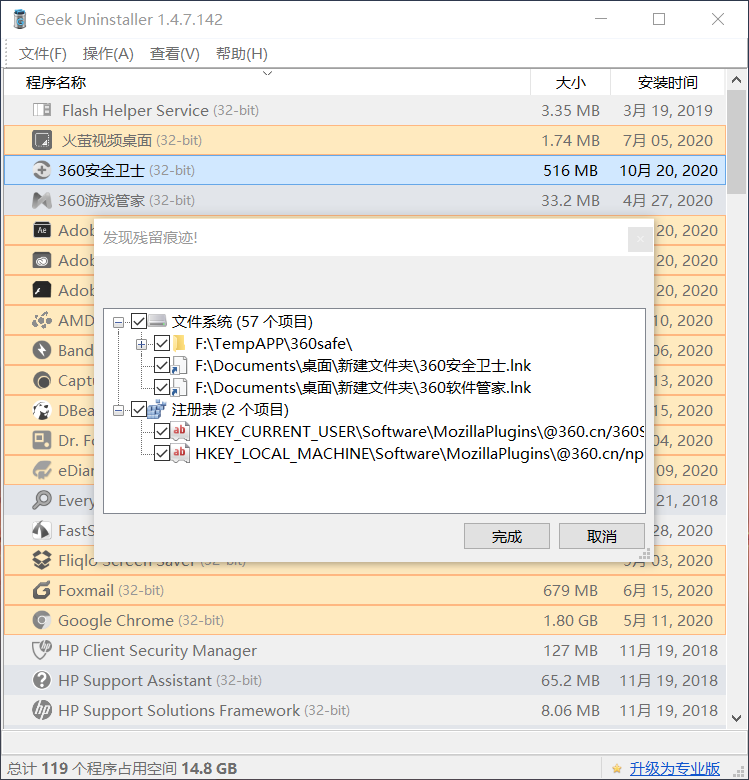Click the HP Support Solutions Framework icon
The height and width of the screenshot is (780, 749).
(42, 710)
